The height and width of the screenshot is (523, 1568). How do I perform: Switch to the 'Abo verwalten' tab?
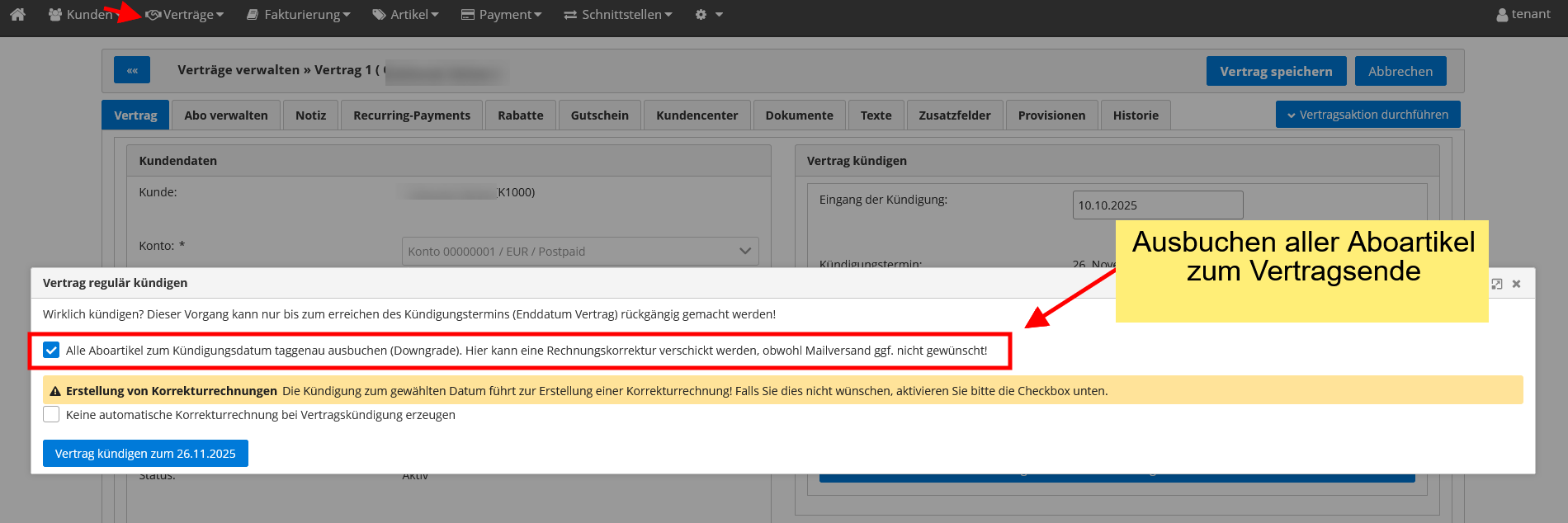(x=226, y=115)
